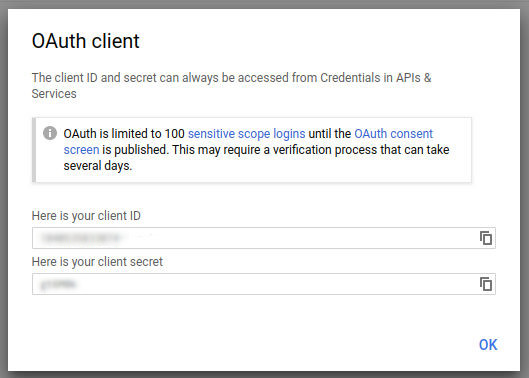The image size is (529, 378).
Task: Select the blurred client ID value
Action: tap(81, 238)
